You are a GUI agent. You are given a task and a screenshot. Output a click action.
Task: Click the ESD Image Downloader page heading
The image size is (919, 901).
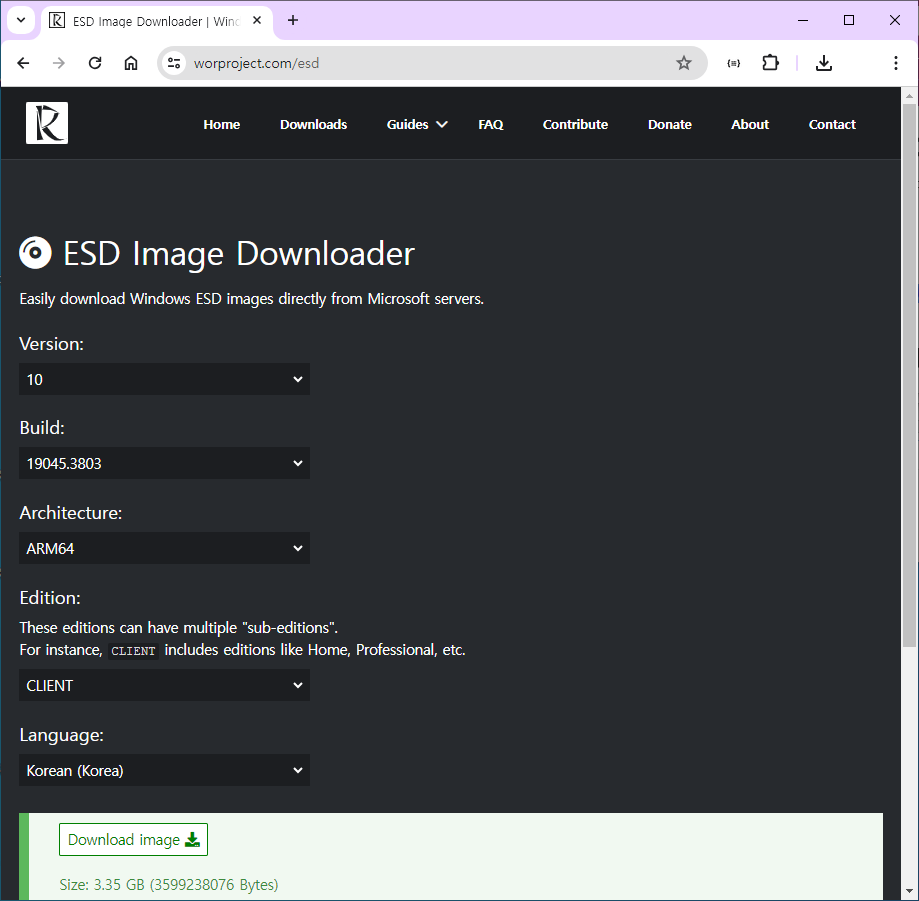click(x=239, y=254)
